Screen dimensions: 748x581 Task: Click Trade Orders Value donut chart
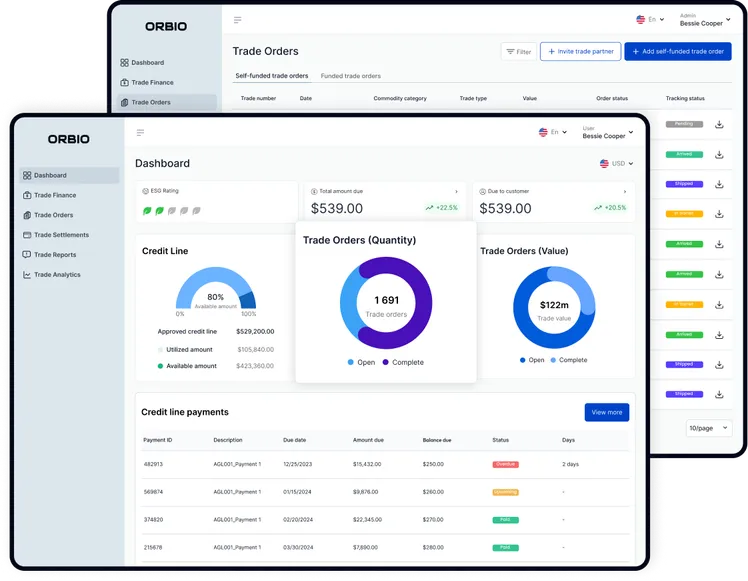[x=554, y=307]
